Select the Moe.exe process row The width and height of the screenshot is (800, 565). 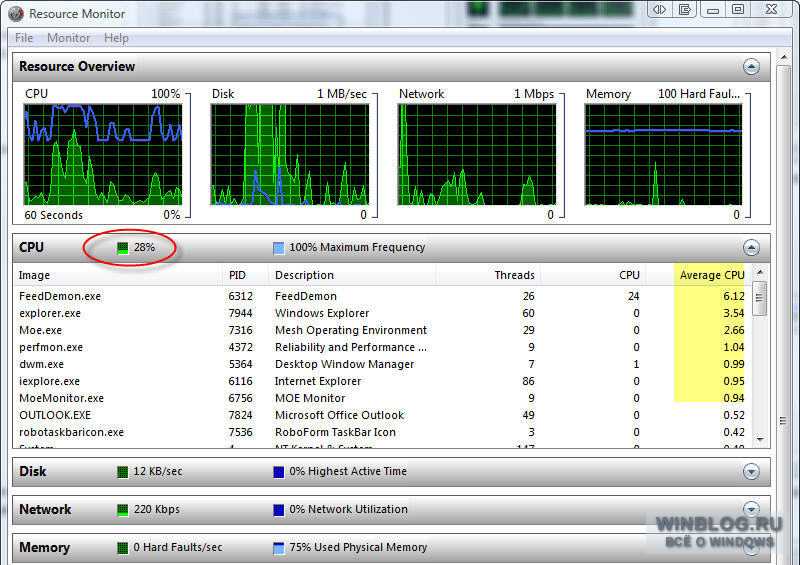[382, 330]
